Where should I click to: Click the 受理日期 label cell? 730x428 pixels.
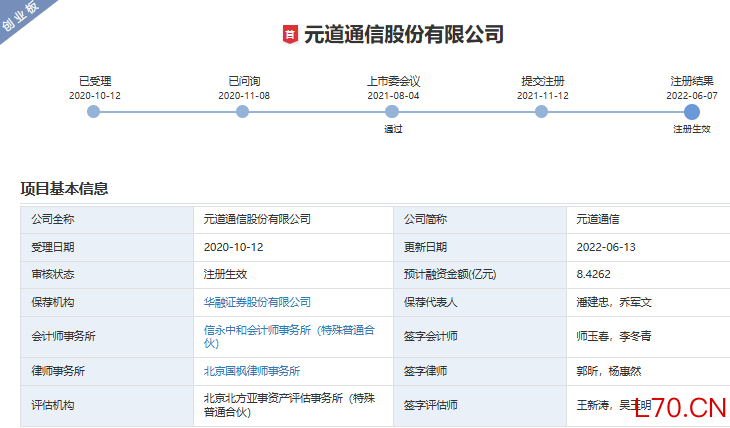[x=107, y=247]
